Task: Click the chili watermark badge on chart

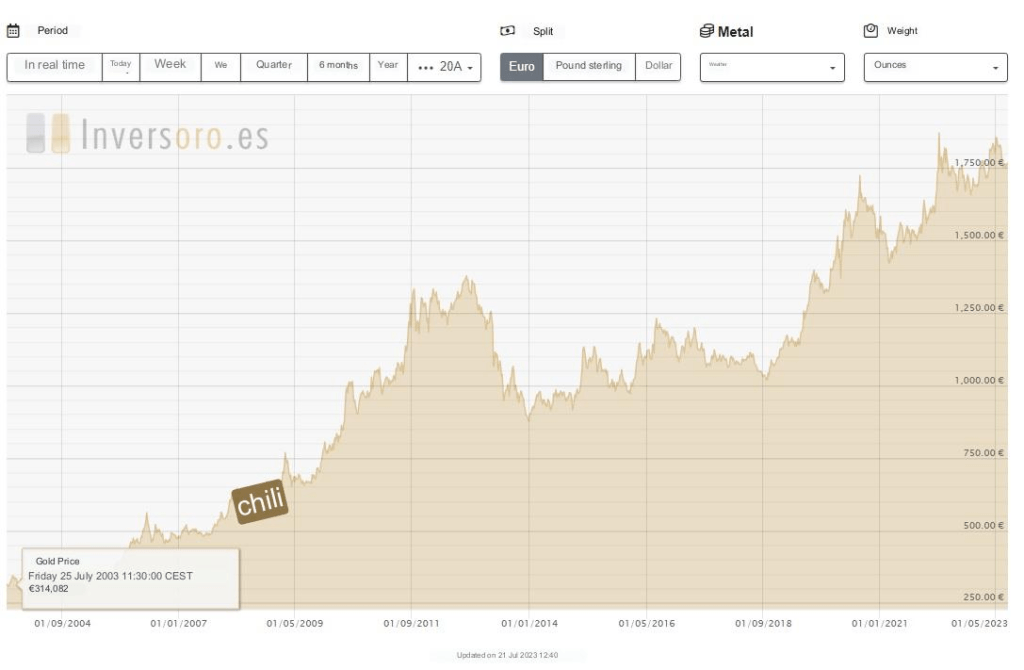Action: (x=260, y=501)
